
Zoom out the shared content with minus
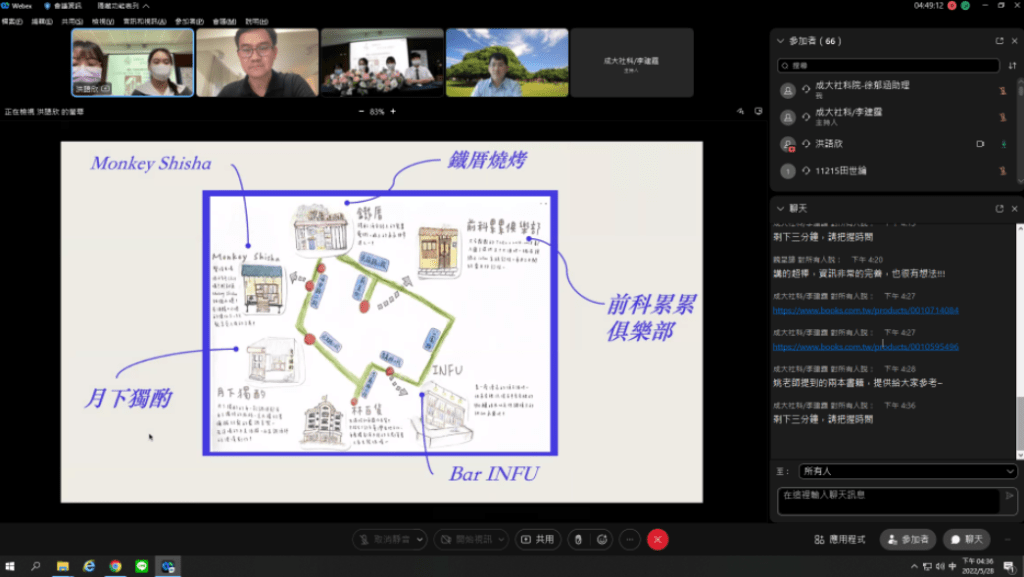coord(361,112)
